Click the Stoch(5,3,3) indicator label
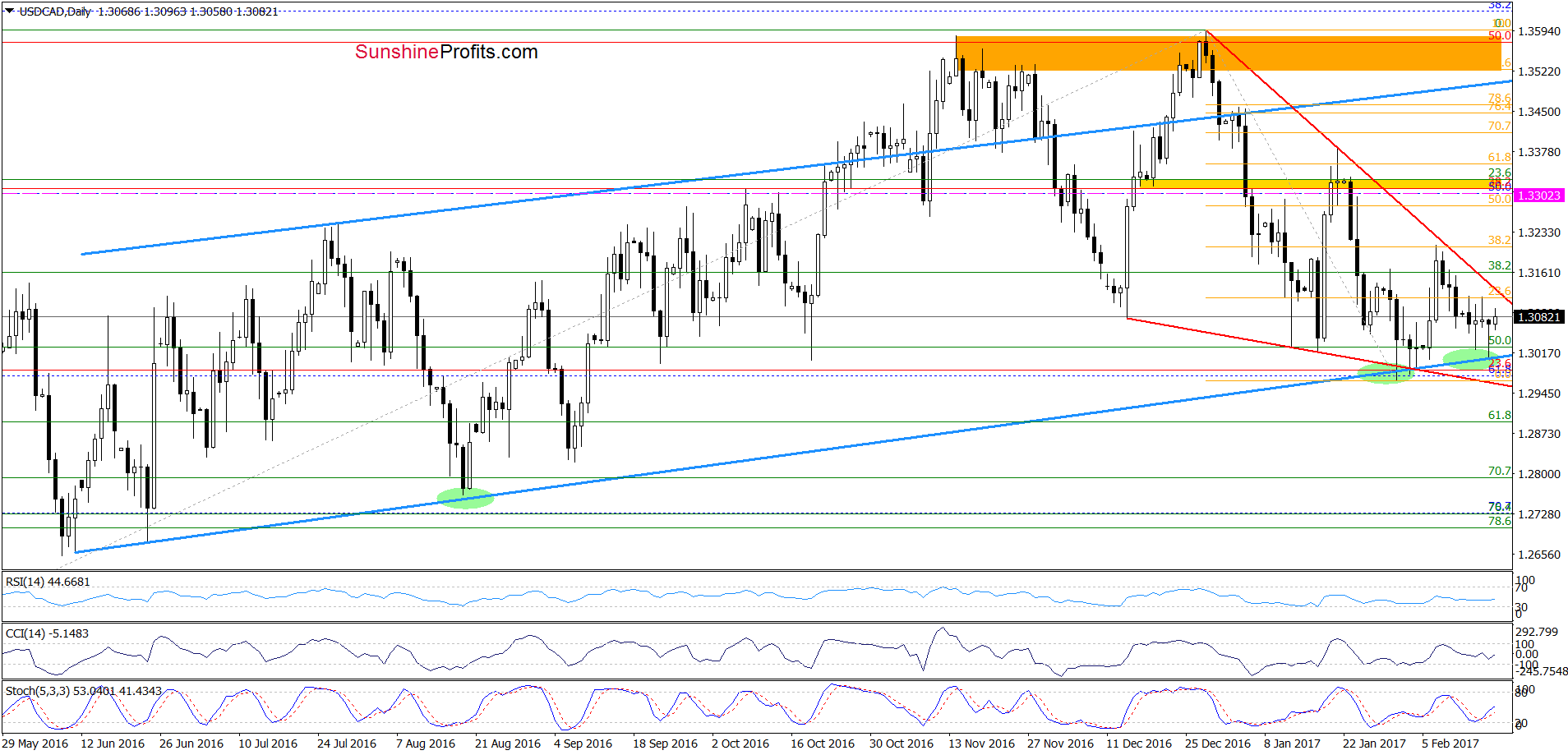Screen dimensions: 1568x755 click(84, 691)
